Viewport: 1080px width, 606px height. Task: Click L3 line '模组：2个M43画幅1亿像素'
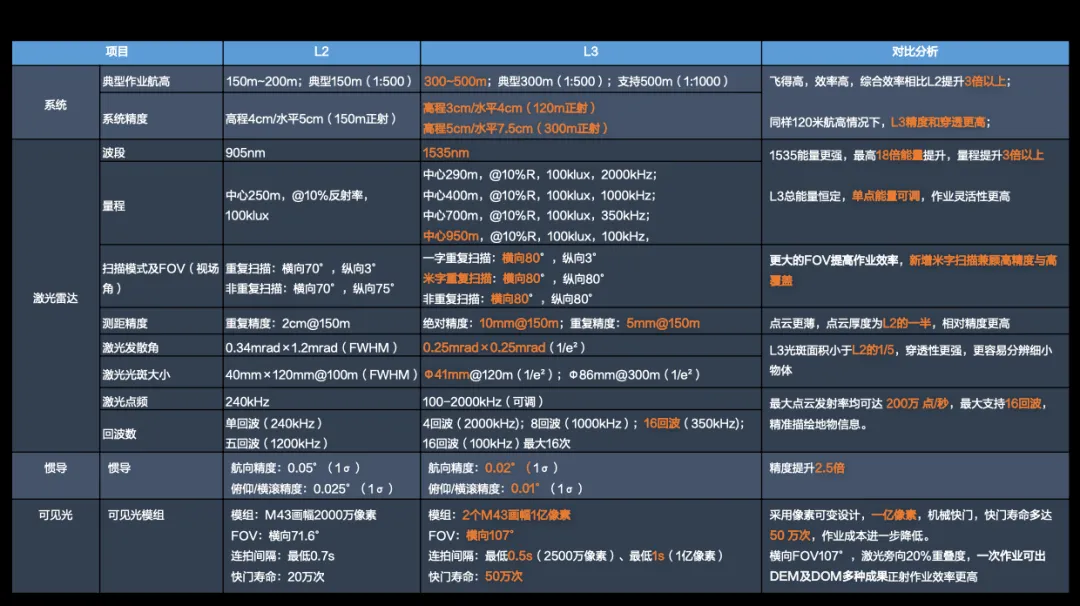click(499, 515)
